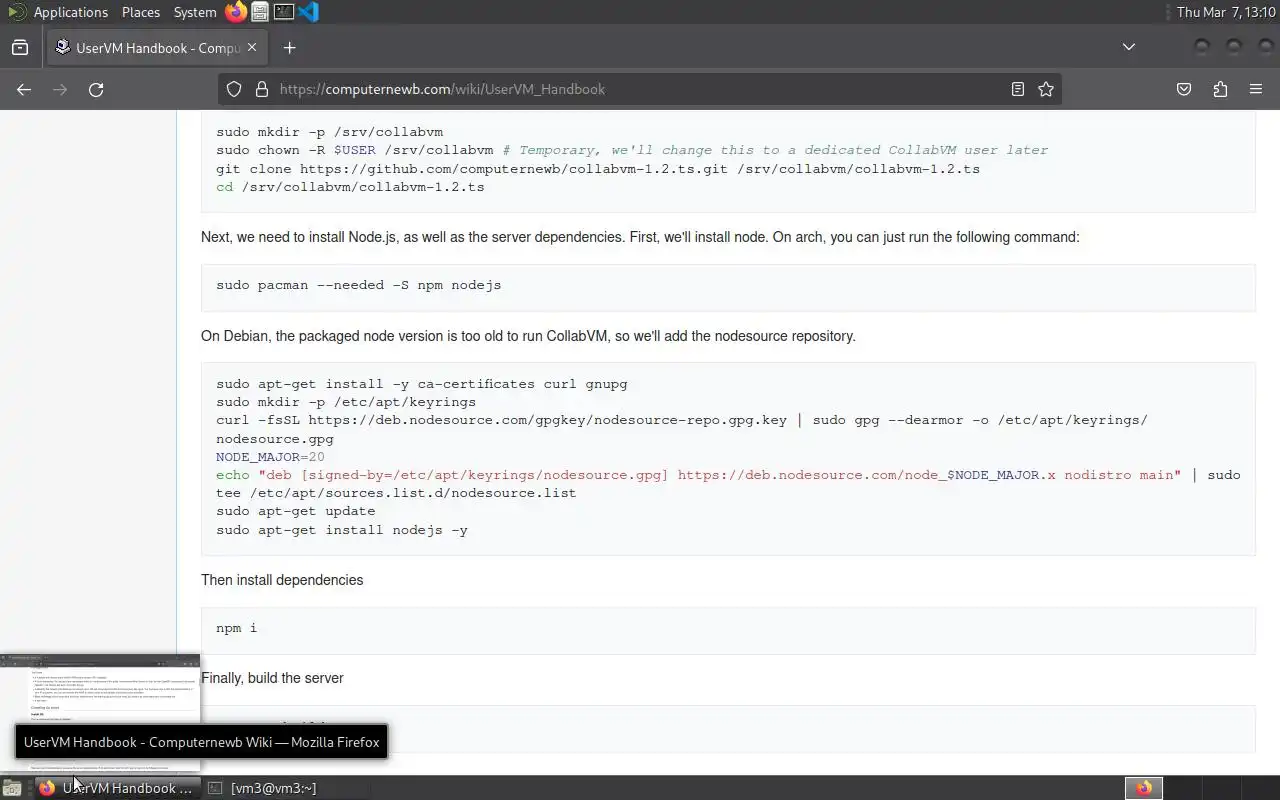Reload the current page
The width and height of the screenshot is (1280, 800).
(x=96, y=89)
